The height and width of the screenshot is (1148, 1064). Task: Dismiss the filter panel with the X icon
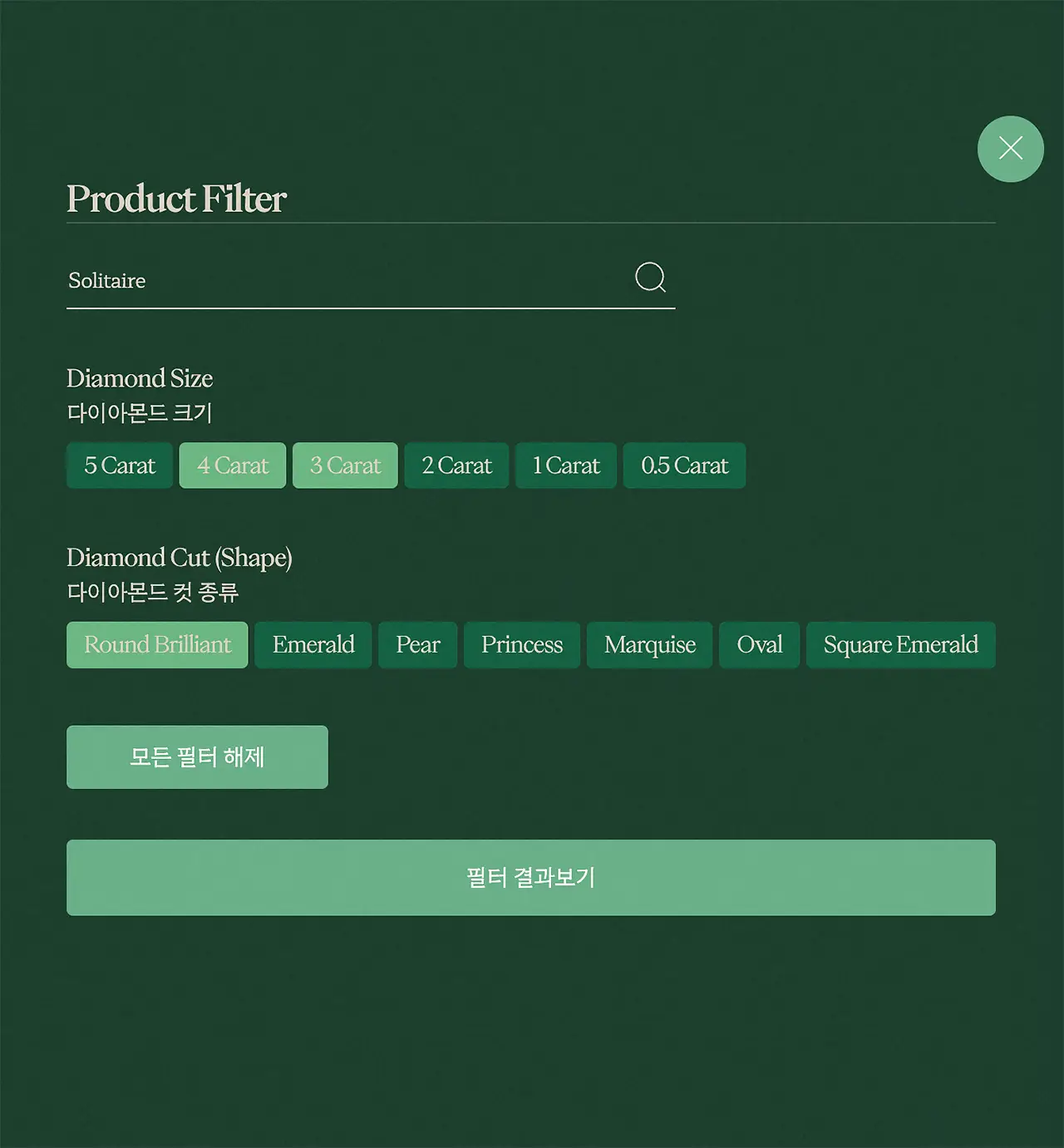1011,149
